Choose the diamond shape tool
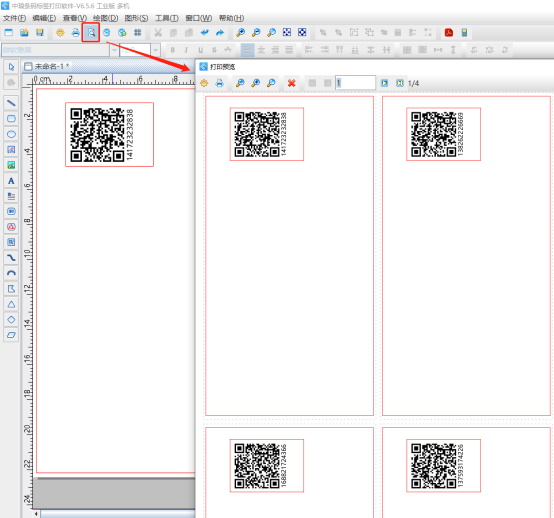Screen dimensions: 554x518 coord(11,319)
